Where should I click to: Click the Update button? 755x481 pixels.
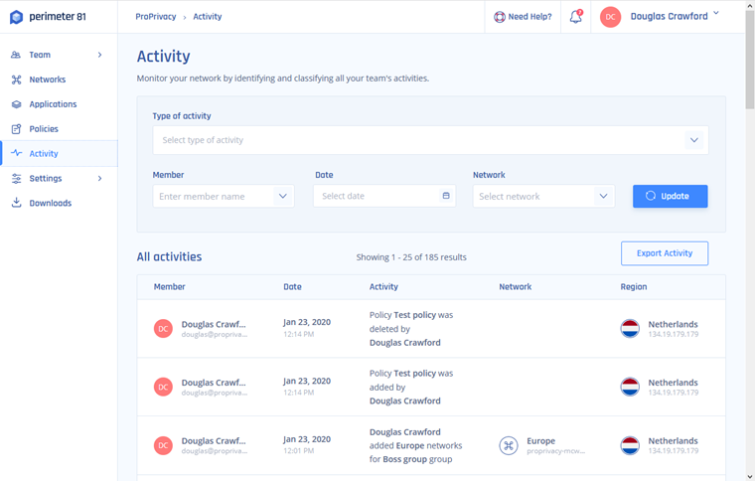click(x=670, y=196)
